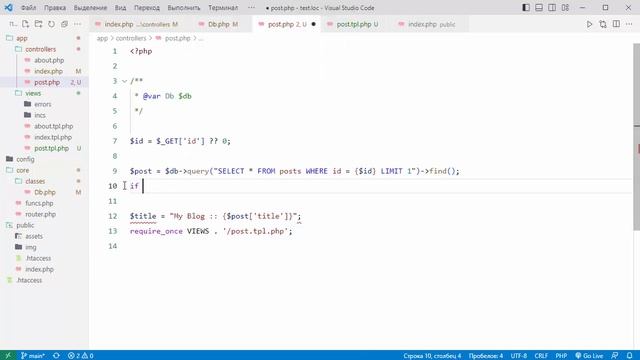Customize layout icon in title bar

click(565, 8)
